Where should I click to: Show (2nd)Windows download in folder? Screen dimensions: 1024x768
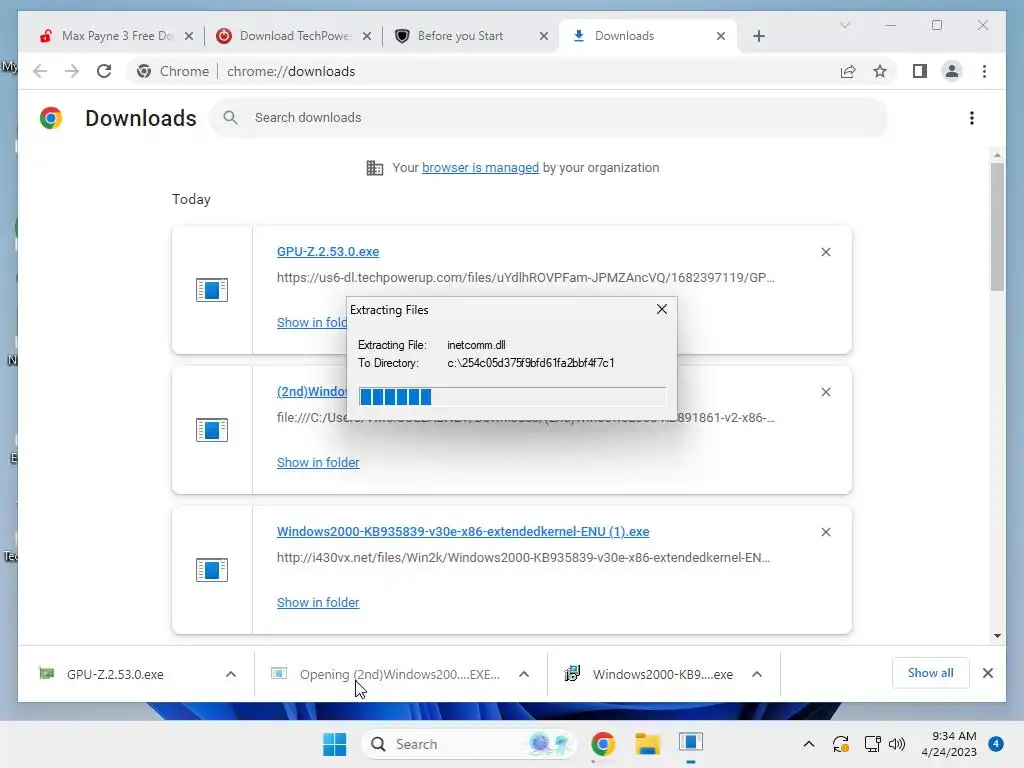318,462
